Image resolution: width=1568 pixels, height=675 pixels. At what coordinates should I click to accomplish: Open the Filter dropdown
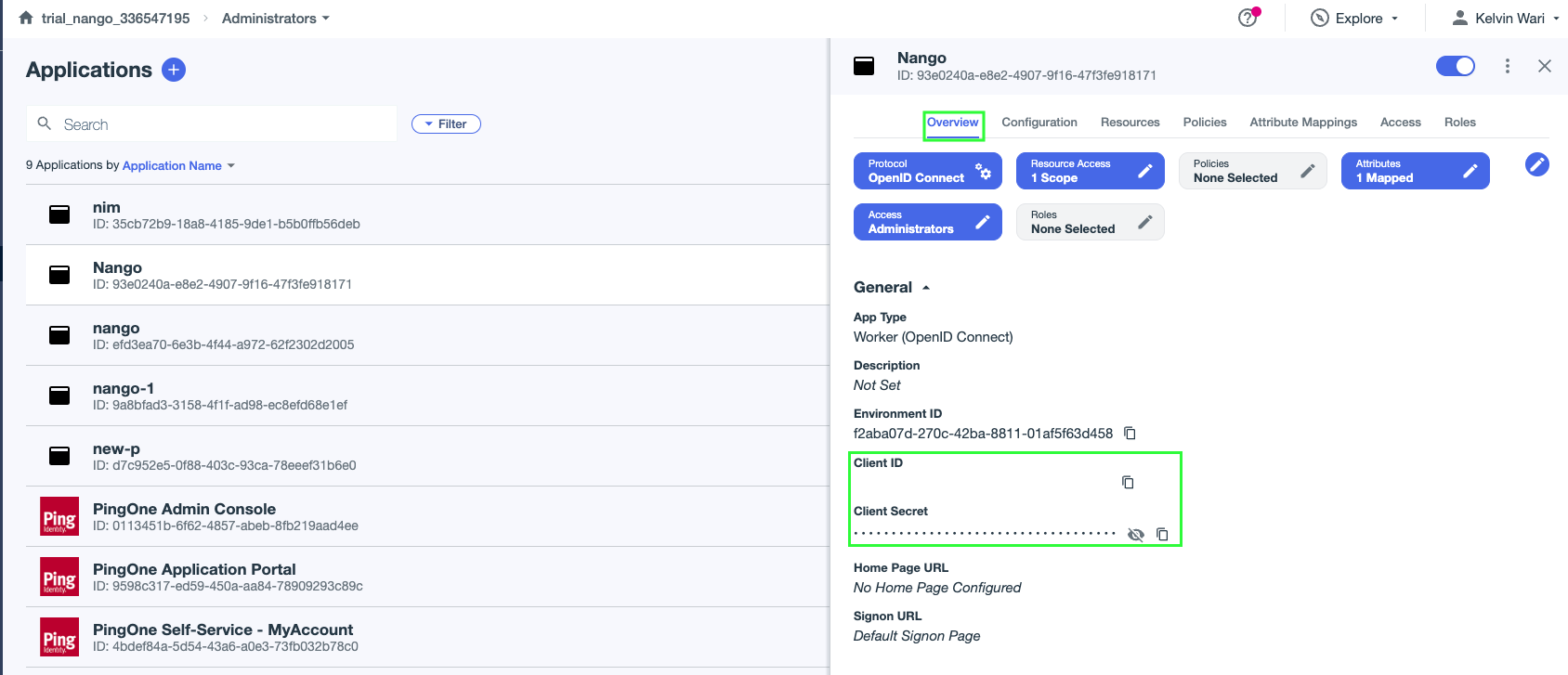pos(446,123)
